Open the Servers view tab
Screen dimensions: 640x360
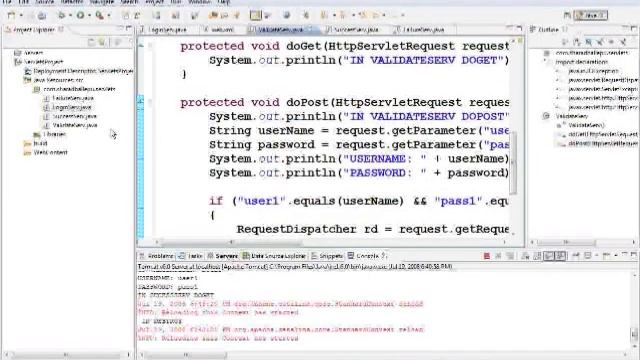coord(223,256)
